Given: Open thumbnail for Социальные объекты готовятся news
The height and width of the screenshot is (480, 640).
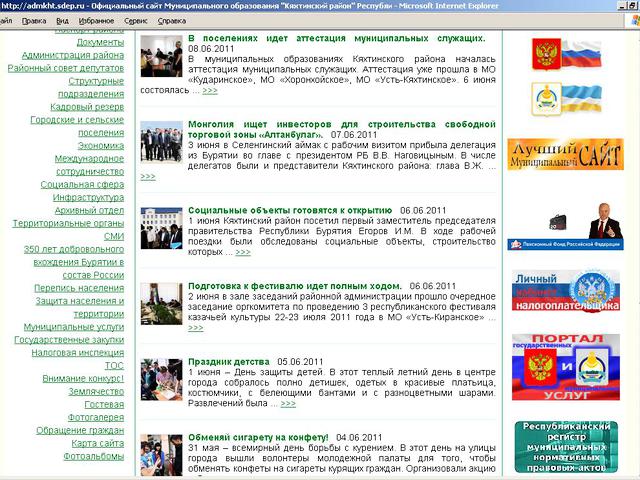Looking at the screenshot, I should [162, 228].
